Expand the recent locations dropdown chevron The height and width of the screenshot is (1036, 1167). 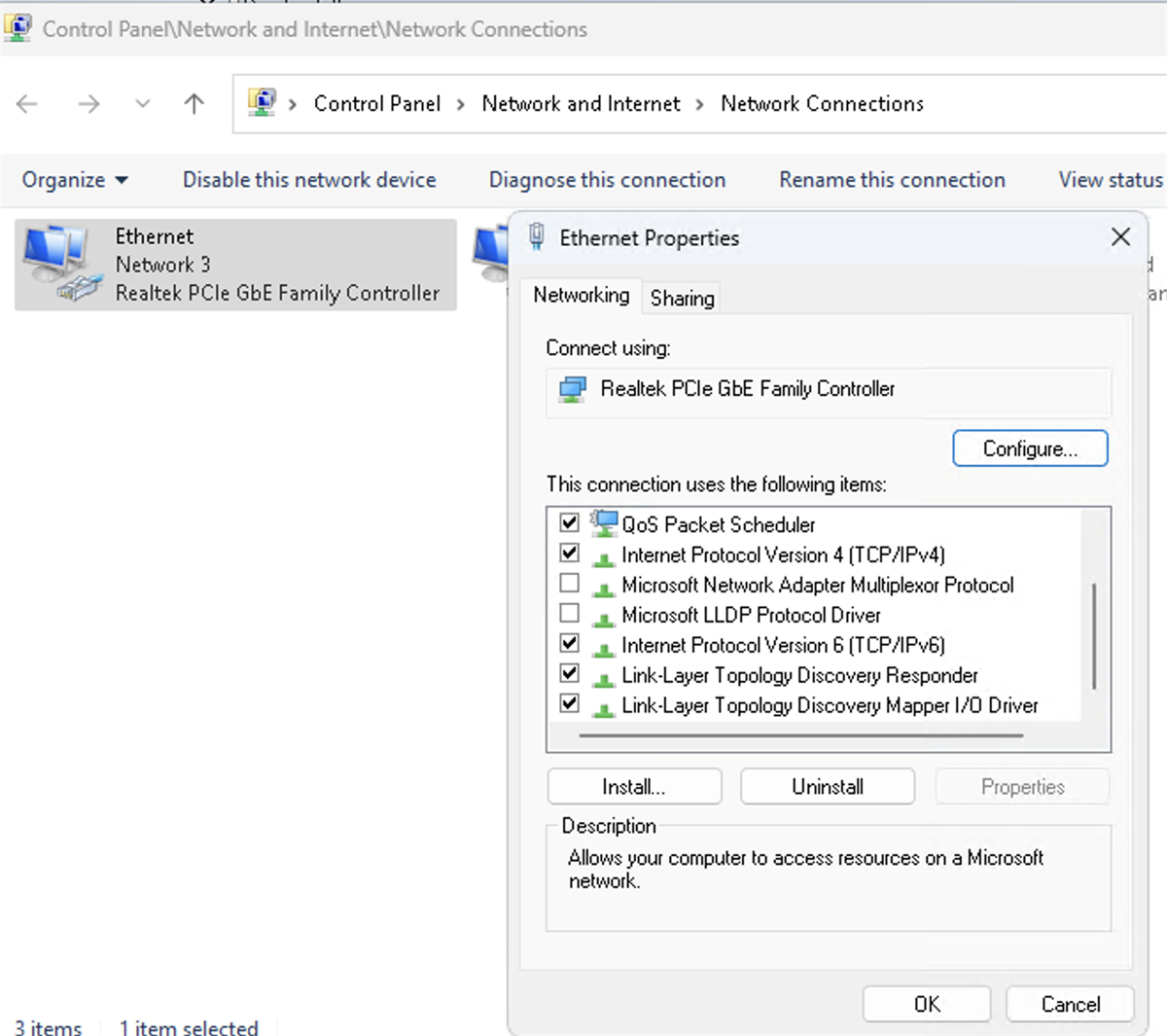143,104
